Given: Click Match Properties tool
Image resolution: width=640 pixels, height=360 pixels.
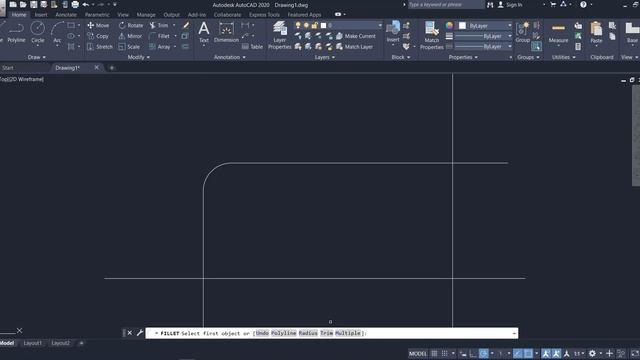Looking at the screenshot, I should pos(431,35).
